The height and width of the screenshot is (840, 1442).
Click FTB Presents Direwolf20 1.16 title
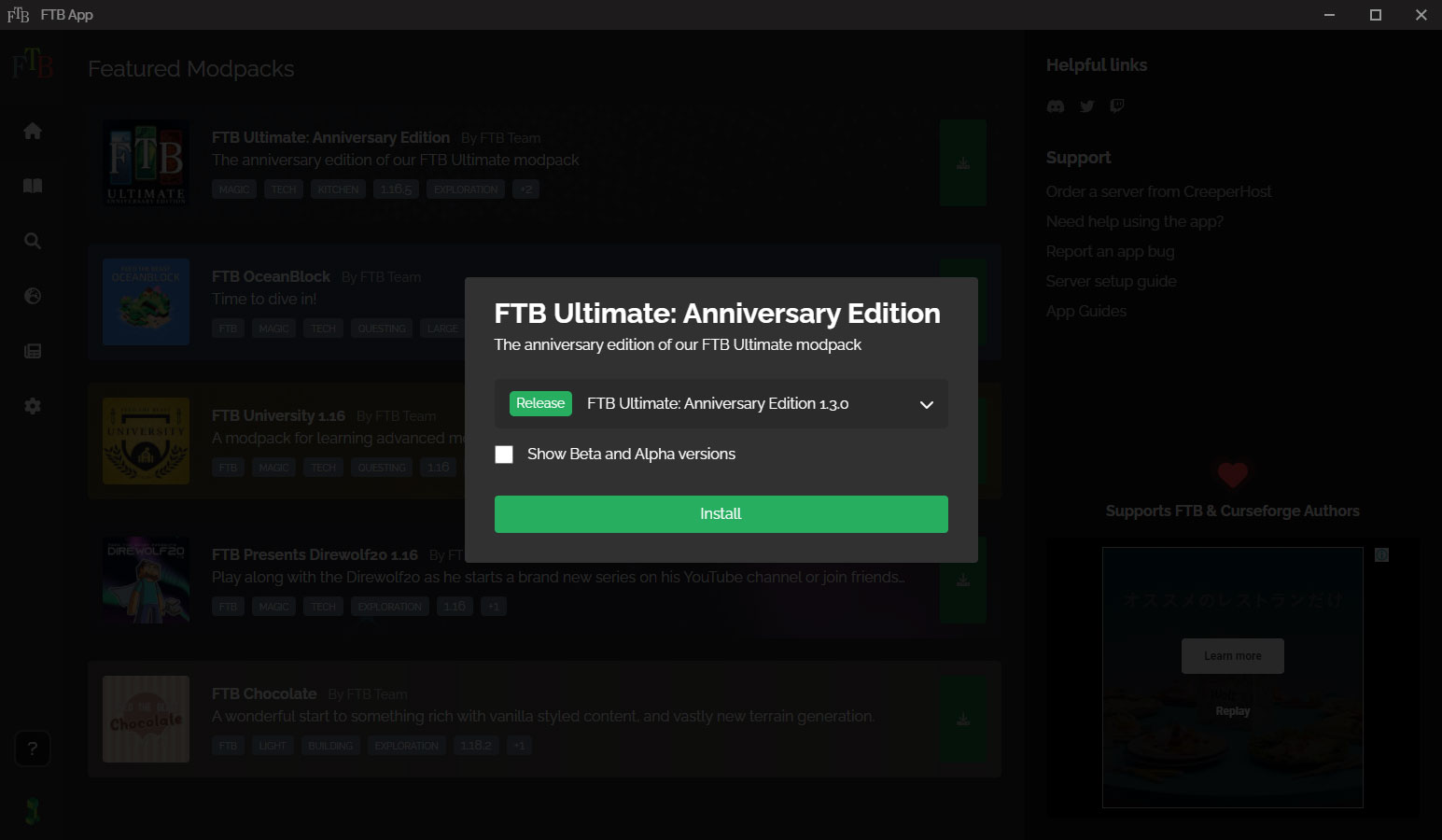tap(315, 555)
